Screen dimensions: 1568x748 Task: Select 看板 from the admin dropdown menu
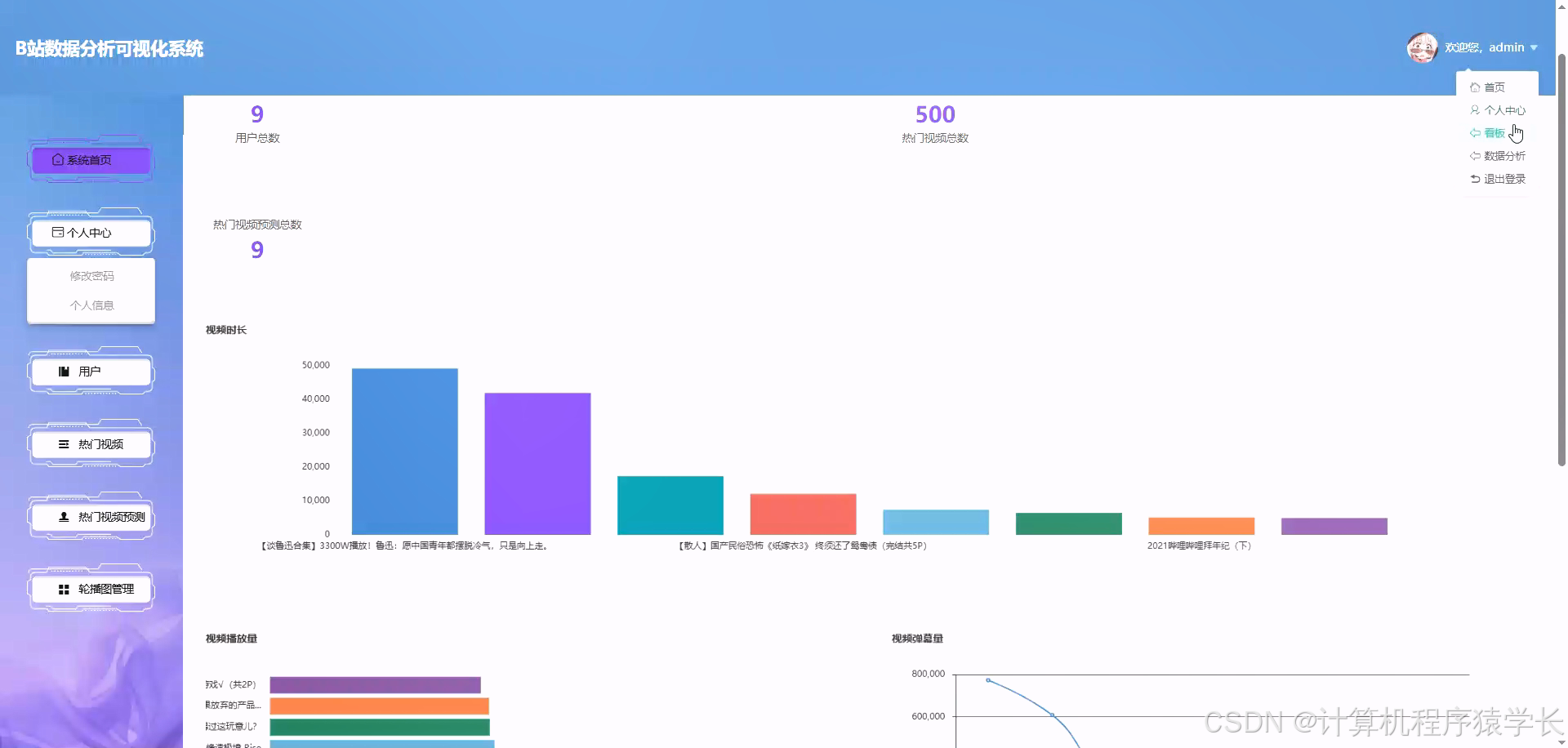(1494, 133)
